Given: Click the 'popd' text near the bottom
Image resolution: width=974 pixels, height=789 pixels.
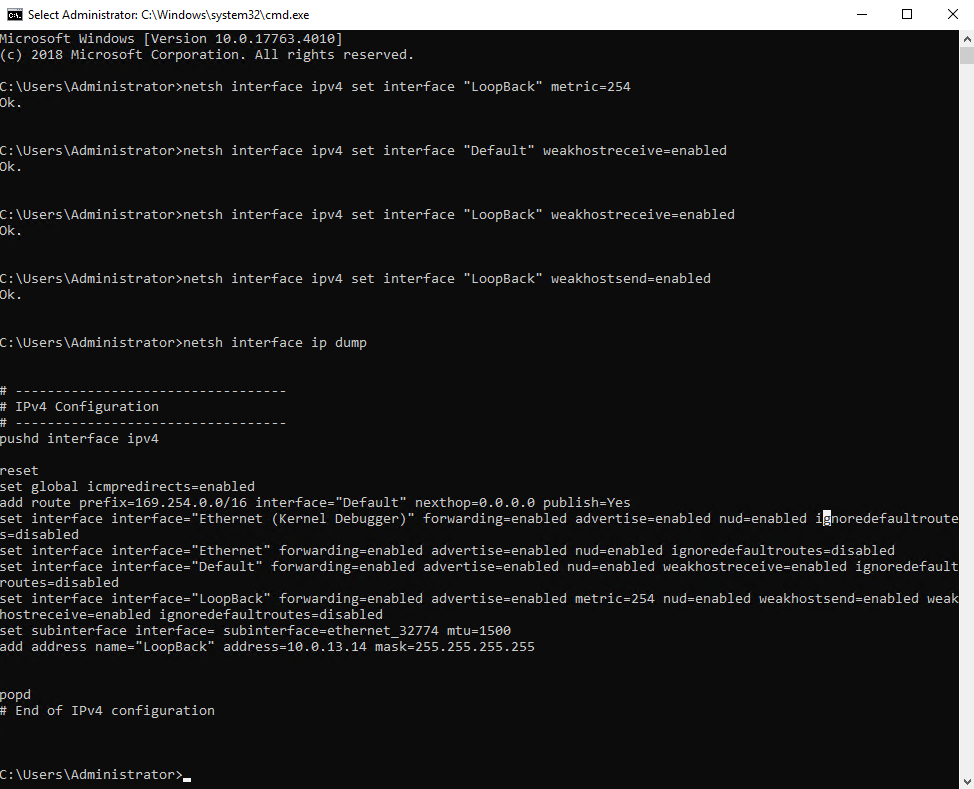Looking at the screenshot, I should (x=15, y=694).
